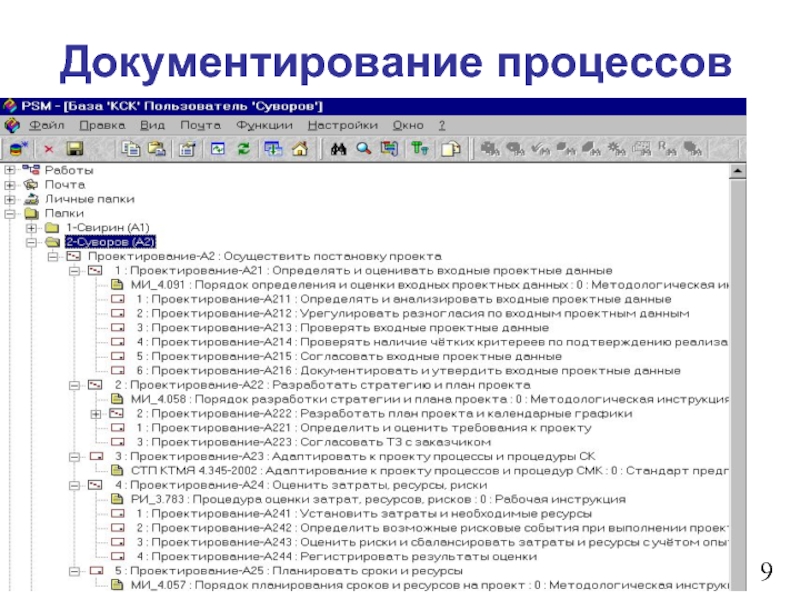Screen dimensions: 800x600
Task: Expand the 1-Свирин (A1) folder
Action: click(30, 228)
